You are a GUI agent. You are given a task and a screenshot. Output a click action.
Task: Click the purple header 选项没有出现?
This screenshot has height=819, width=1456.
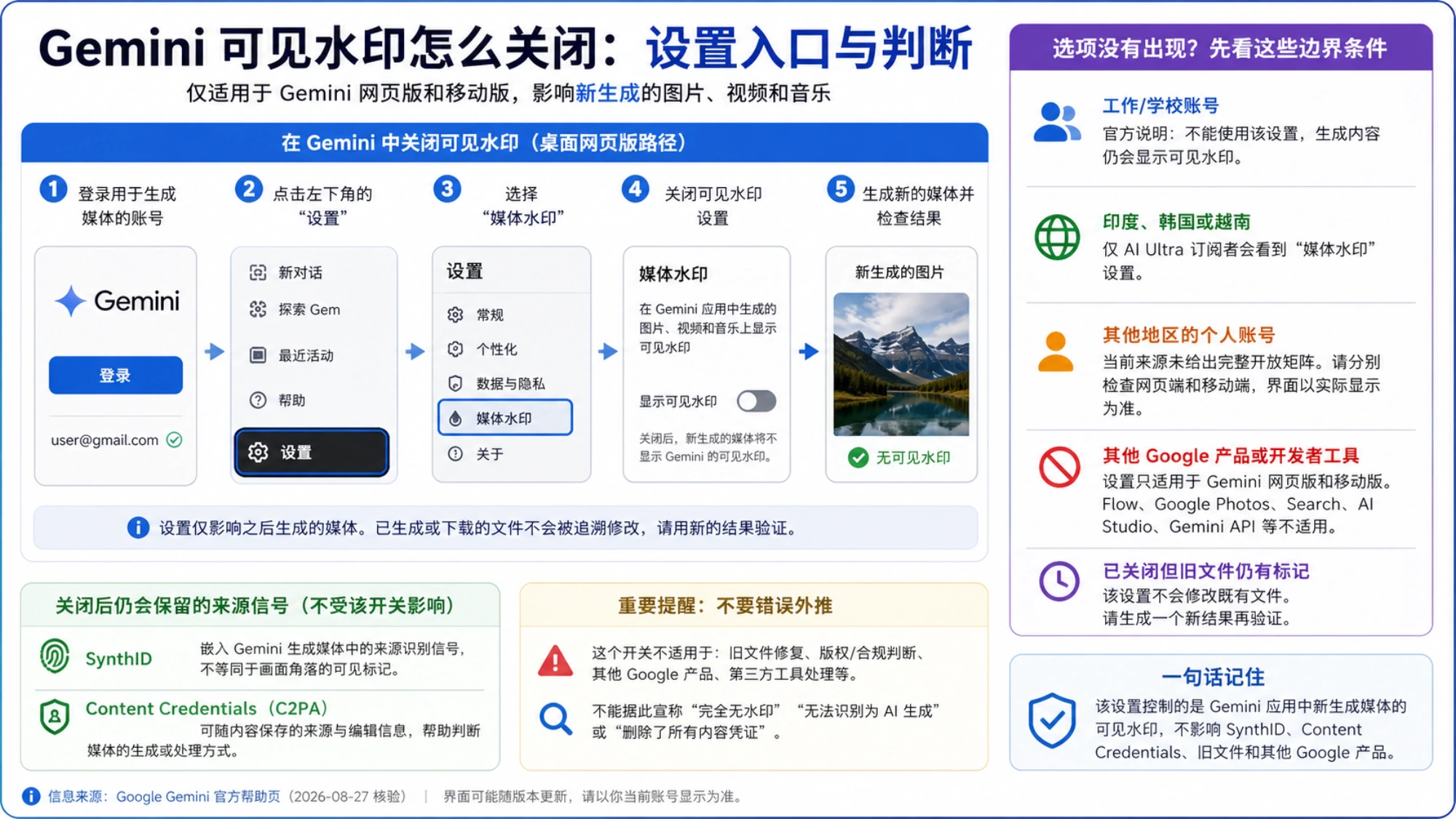(1221, 48)
